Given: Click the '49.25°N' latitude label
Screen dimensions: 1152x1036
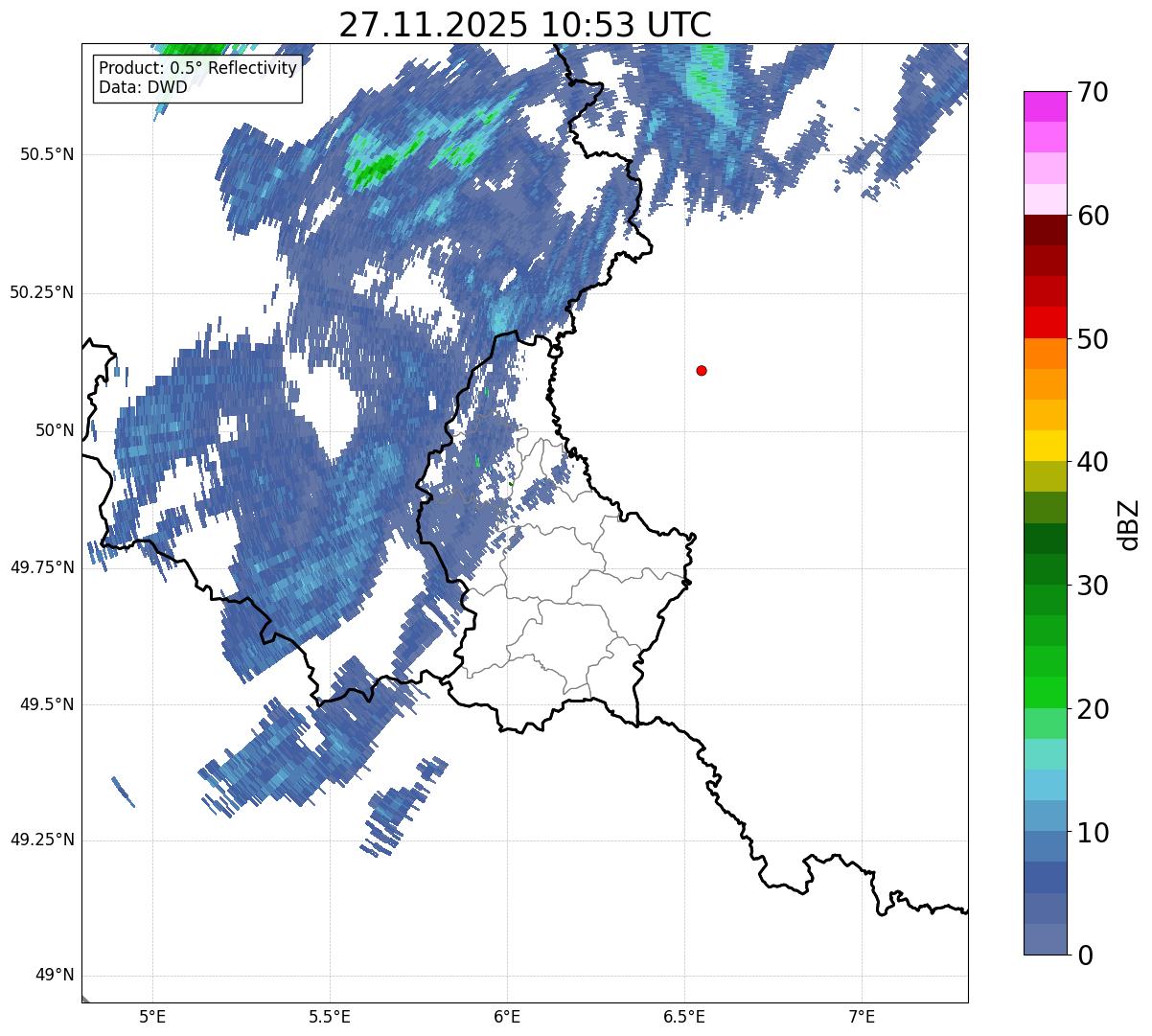Looking at the screenshot, I should point(41,840).
